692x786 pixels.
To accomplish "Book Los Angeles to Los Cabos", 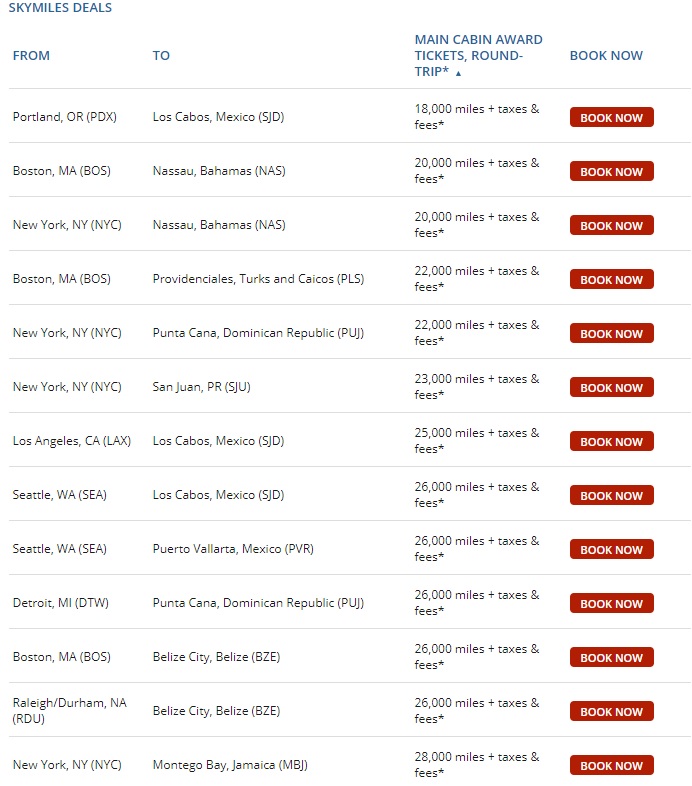I will coord(611,442).
